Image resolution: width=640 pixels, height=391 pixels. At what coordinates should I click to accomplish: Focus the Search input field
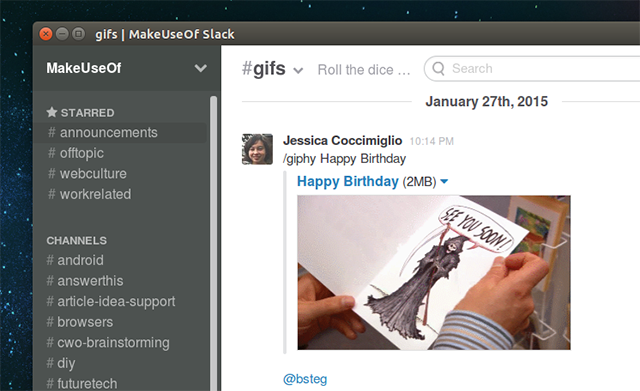pyautogui.click(x=532, y=69)
